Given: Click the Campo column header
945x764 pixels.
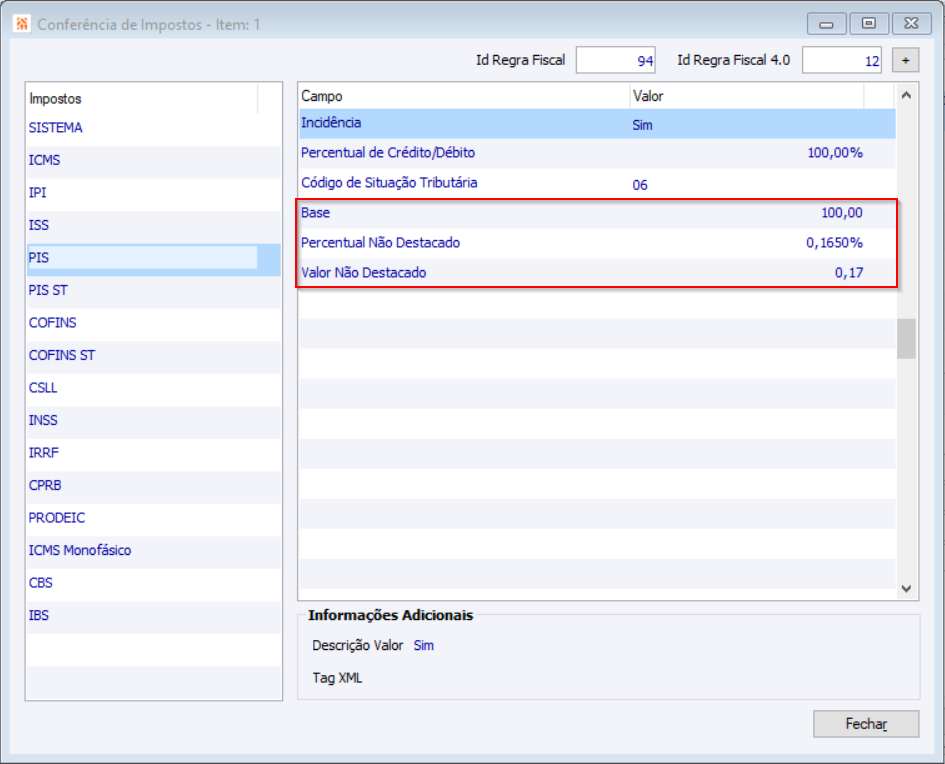Looking at the screenshot, I should pyautogui.click(x=463, y=96).
